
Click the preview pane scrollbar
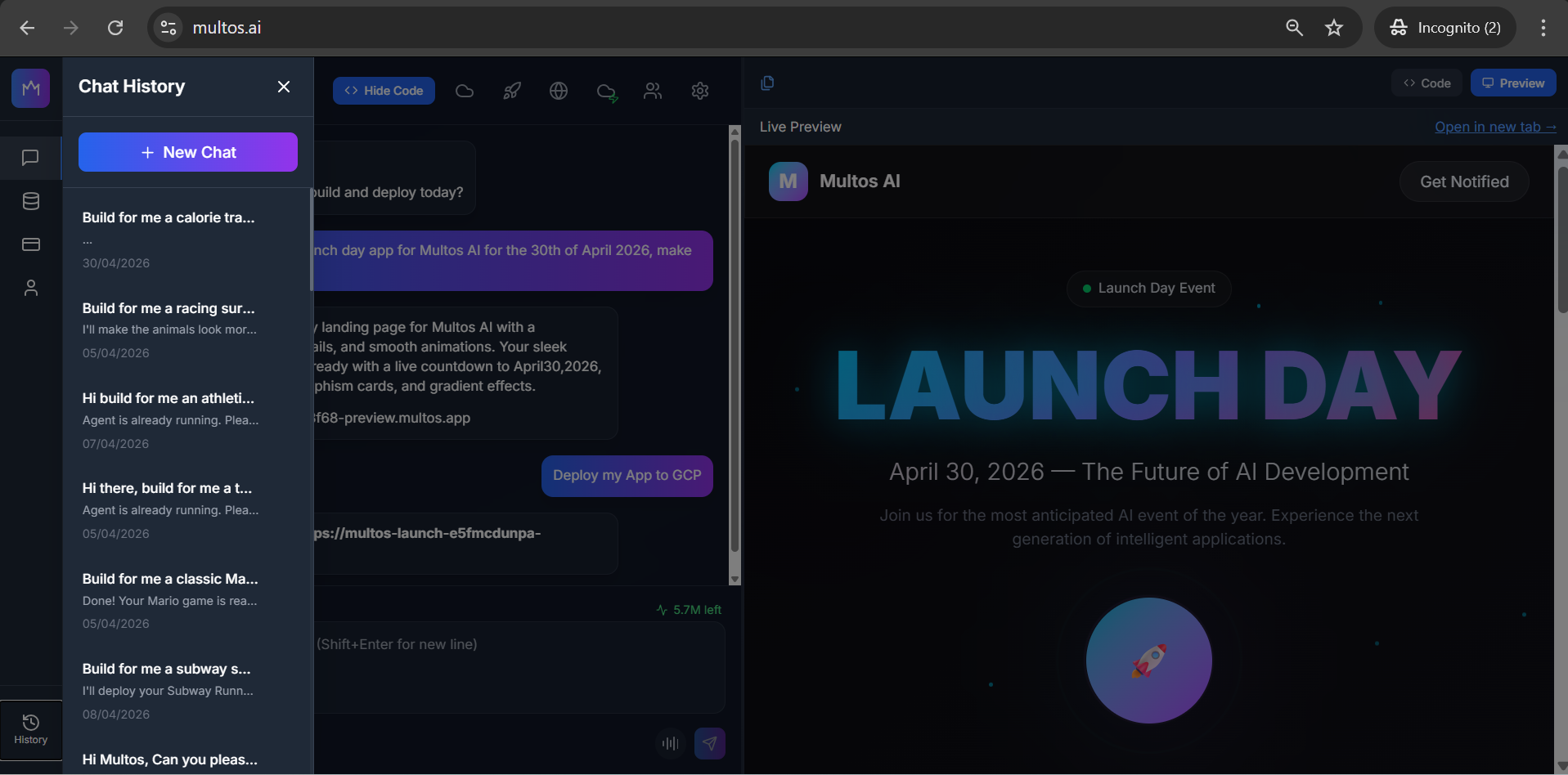pos(1562,242)
